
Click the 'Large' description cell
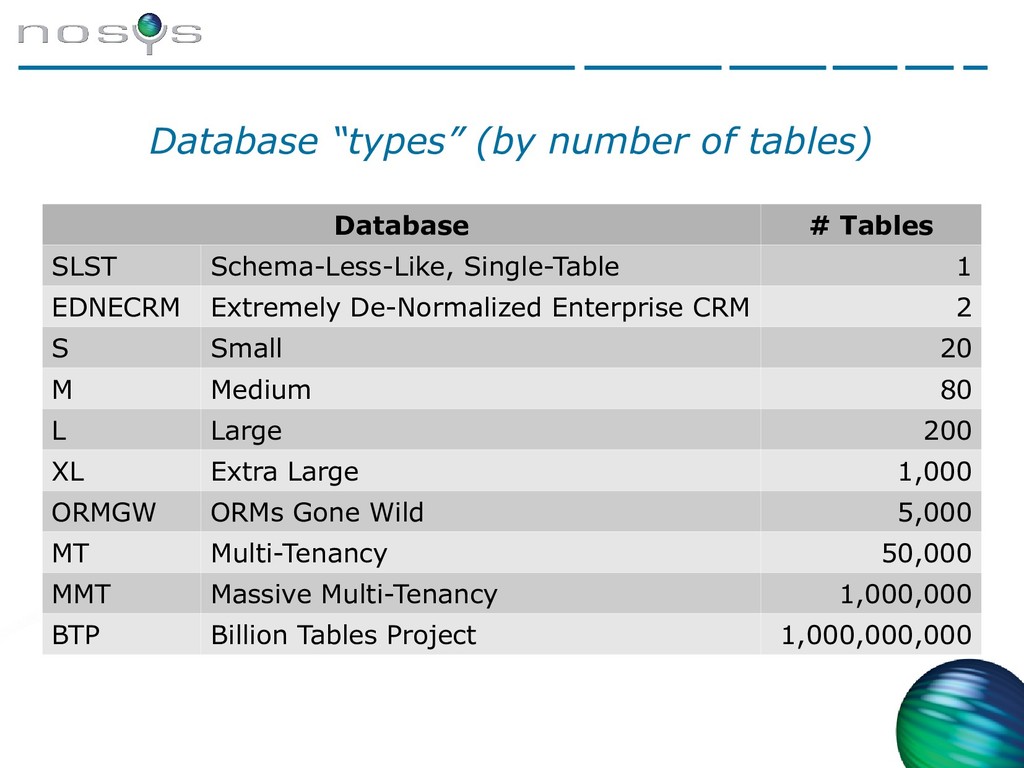(480, 430)
